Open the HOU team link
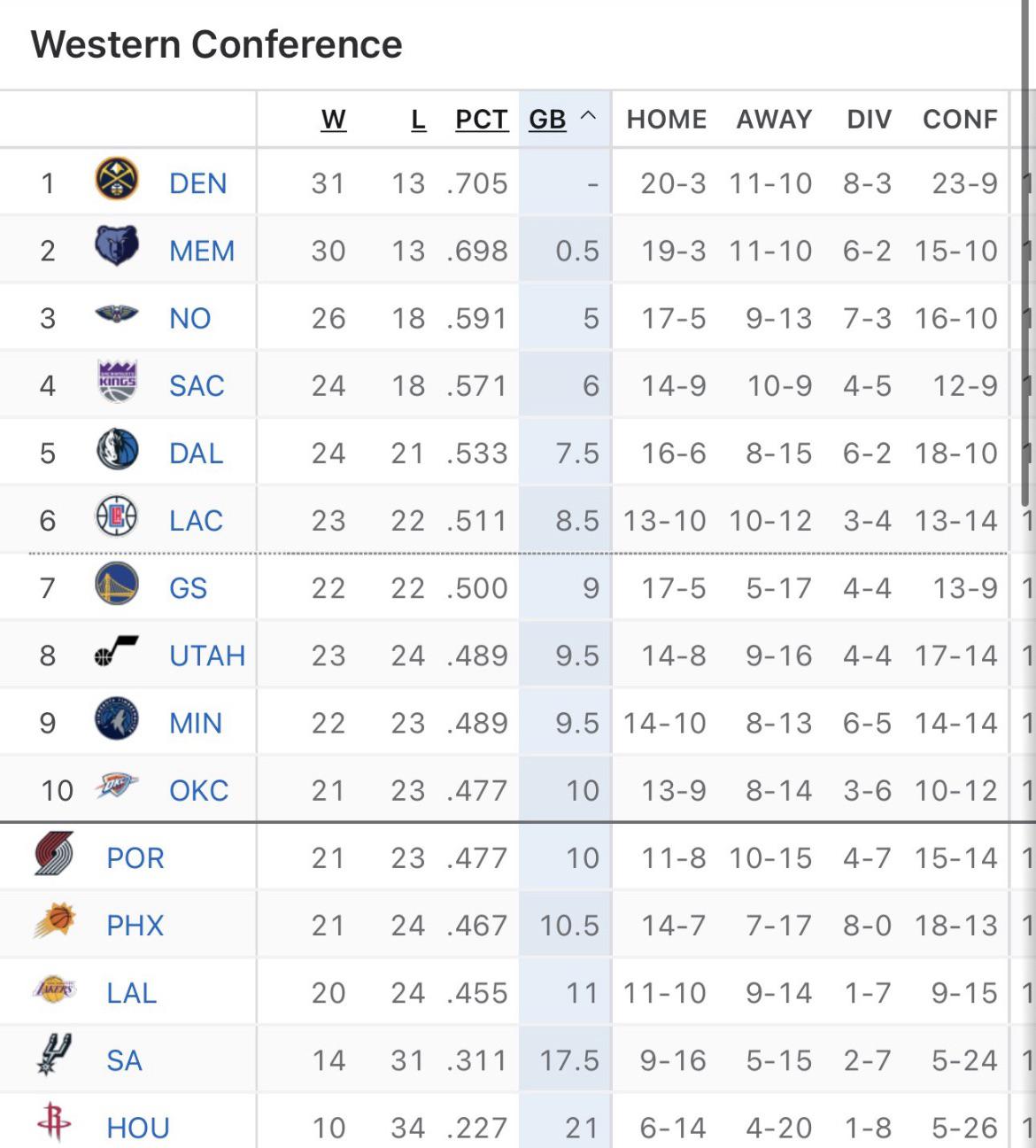The image size is (1036, 1148). (x=137, y=1128)
